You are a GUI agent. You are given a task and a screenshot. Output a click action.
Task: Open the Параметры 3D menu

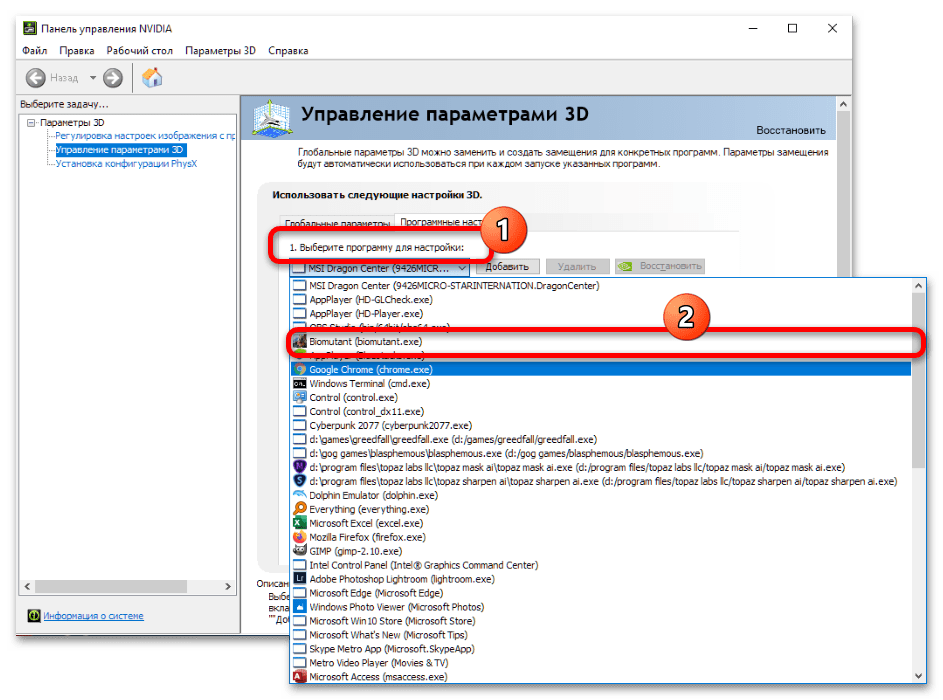220,51
